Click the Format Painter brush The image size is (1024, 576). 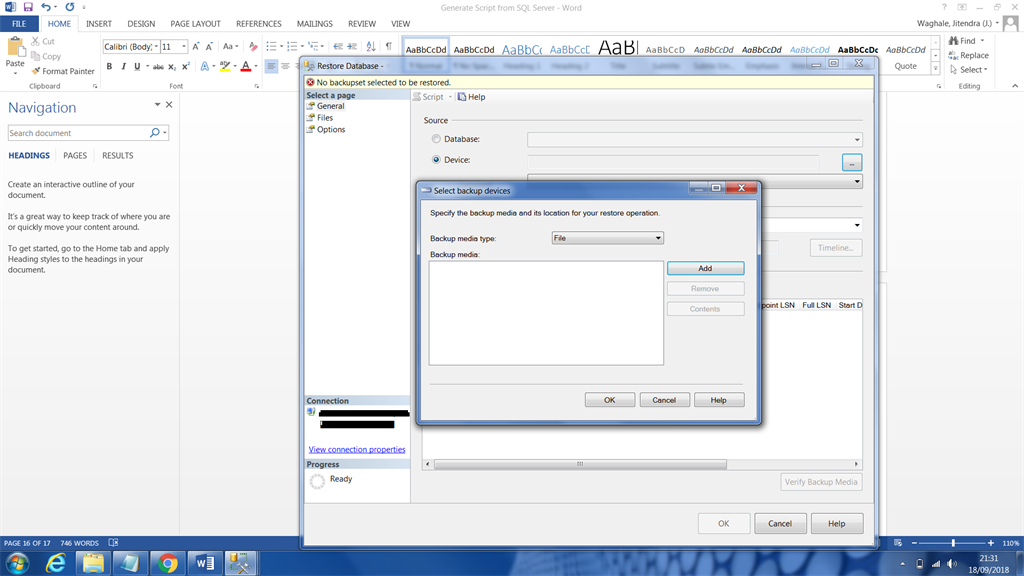click(x=63, y=71)
